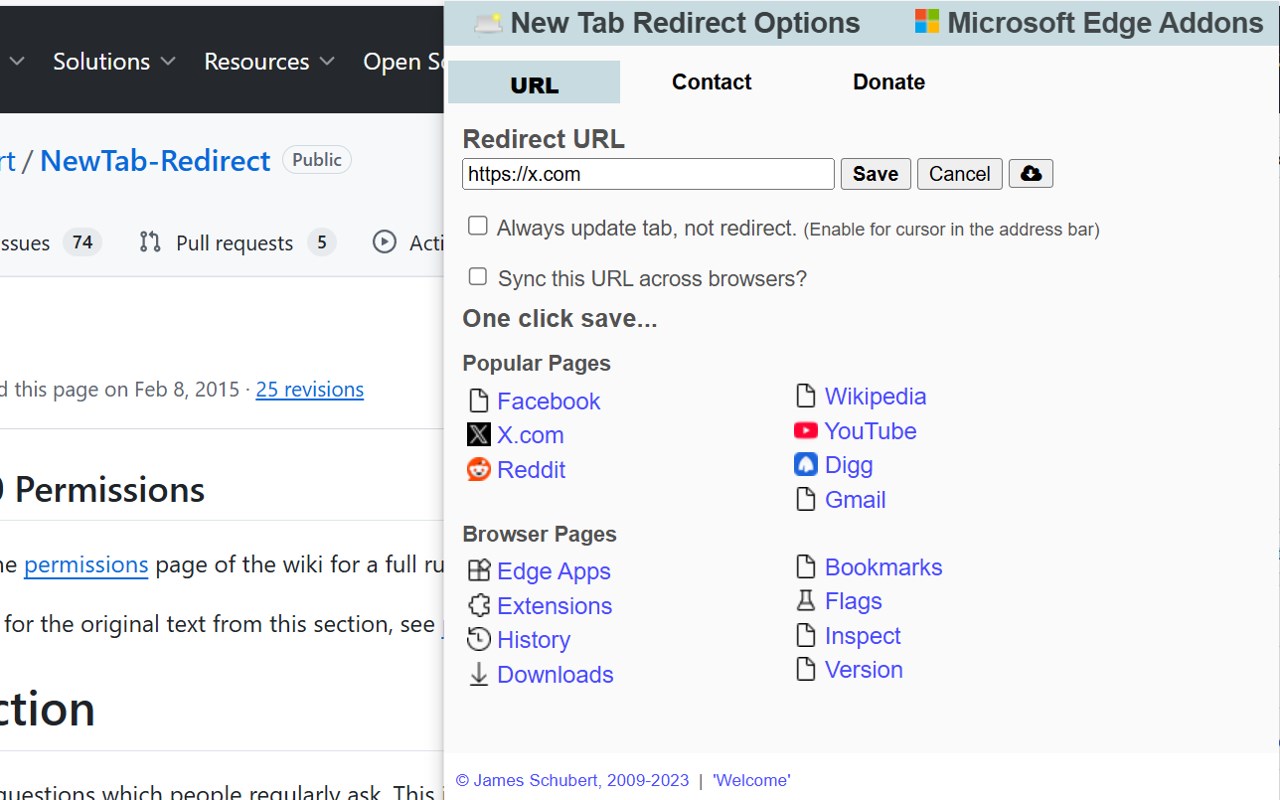Click the Edge Apps grid icon

479,571
